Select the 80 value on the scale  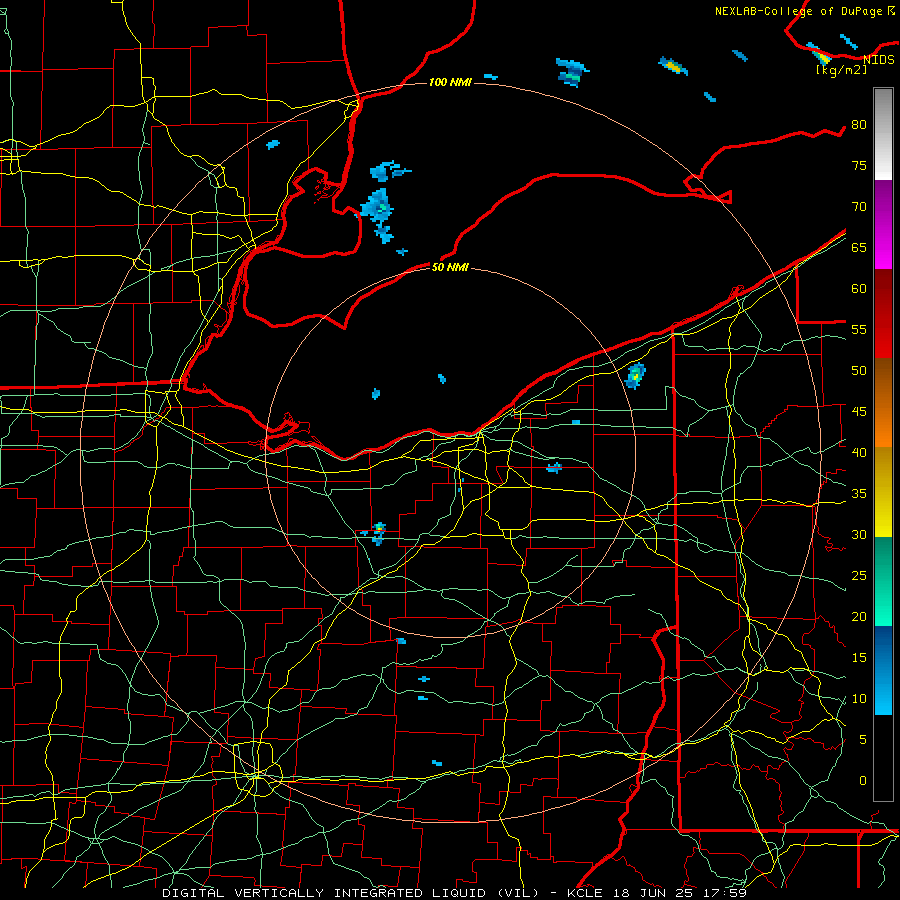tap(859, 125)
